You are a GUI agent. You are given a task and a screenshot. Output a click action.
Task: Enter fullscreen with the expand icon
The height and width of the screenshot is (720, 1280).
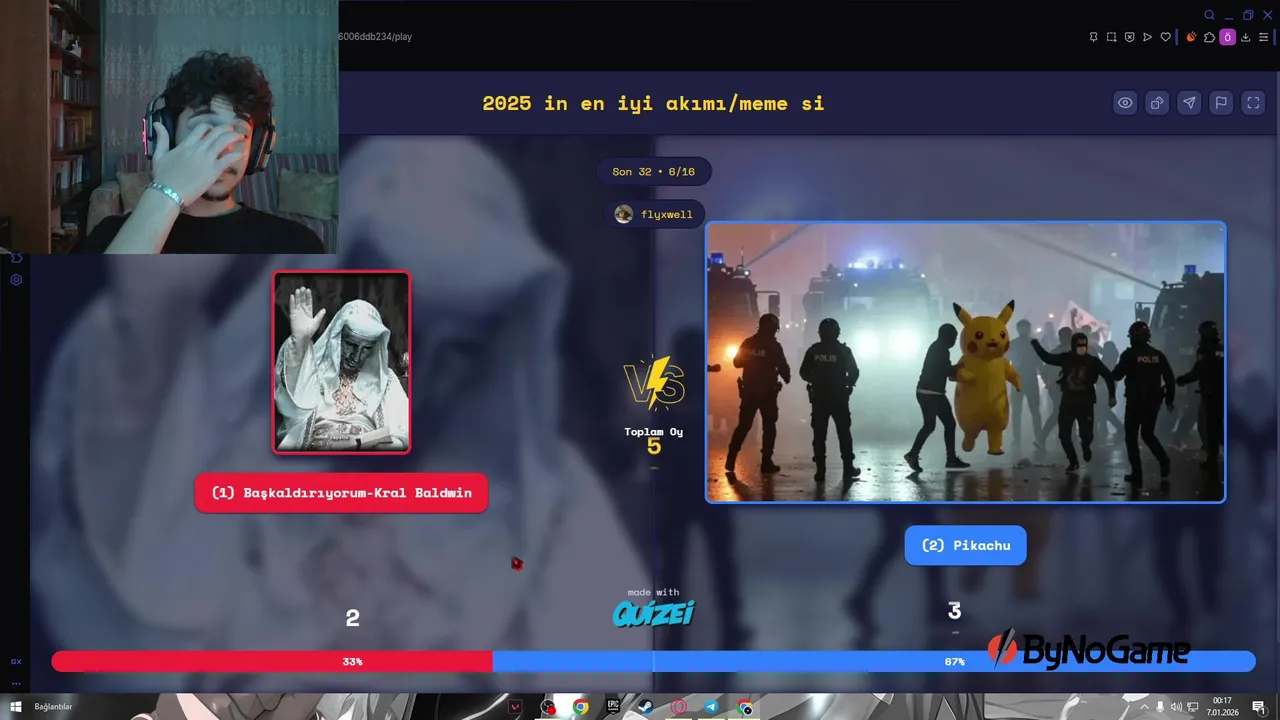1253,102
